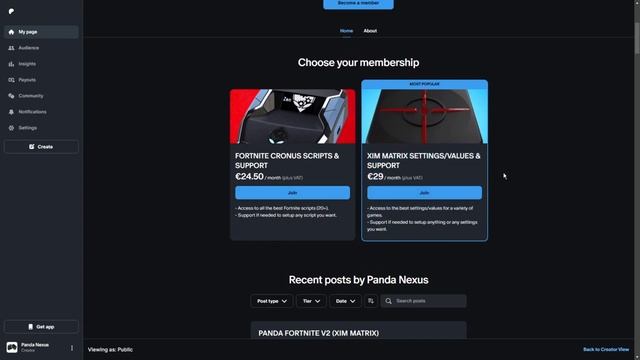Open the three-dot menu beside Panda Nexus

coord(72,348)
